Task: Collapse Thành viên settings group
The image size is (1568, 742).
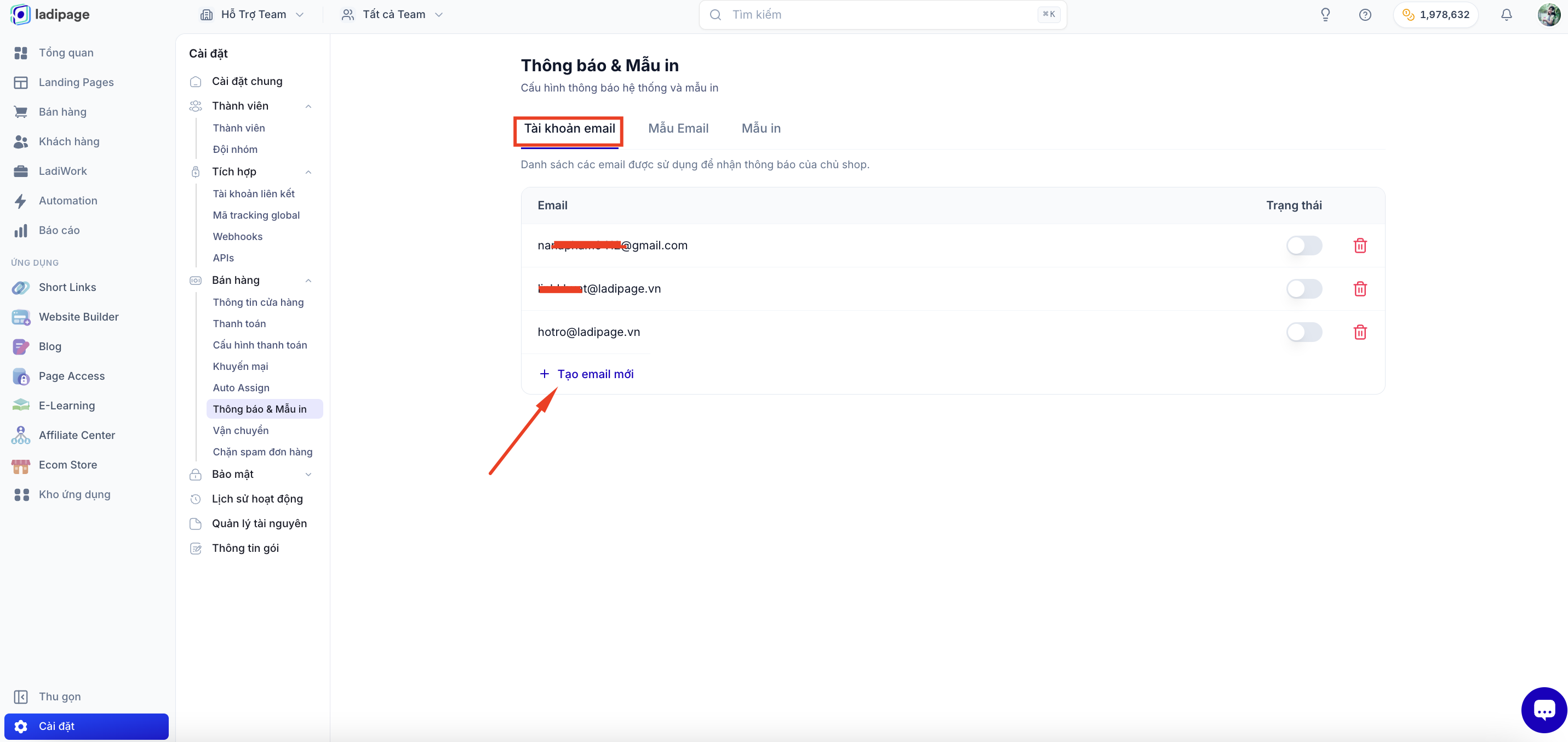Action: [308, 106]
